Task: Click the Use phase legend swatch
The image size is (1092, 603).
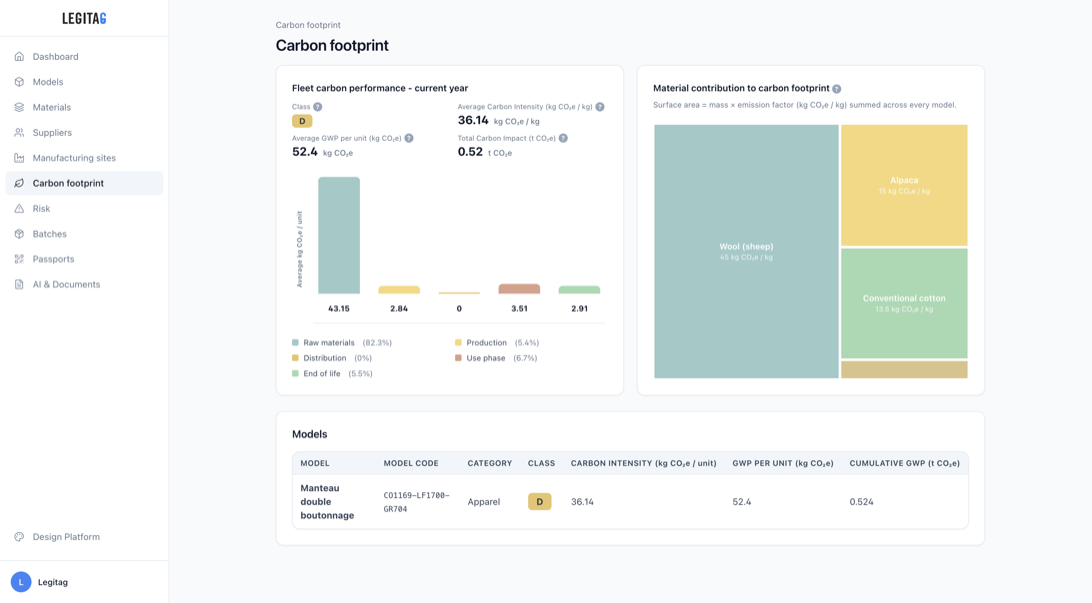Action: (458, 358)
